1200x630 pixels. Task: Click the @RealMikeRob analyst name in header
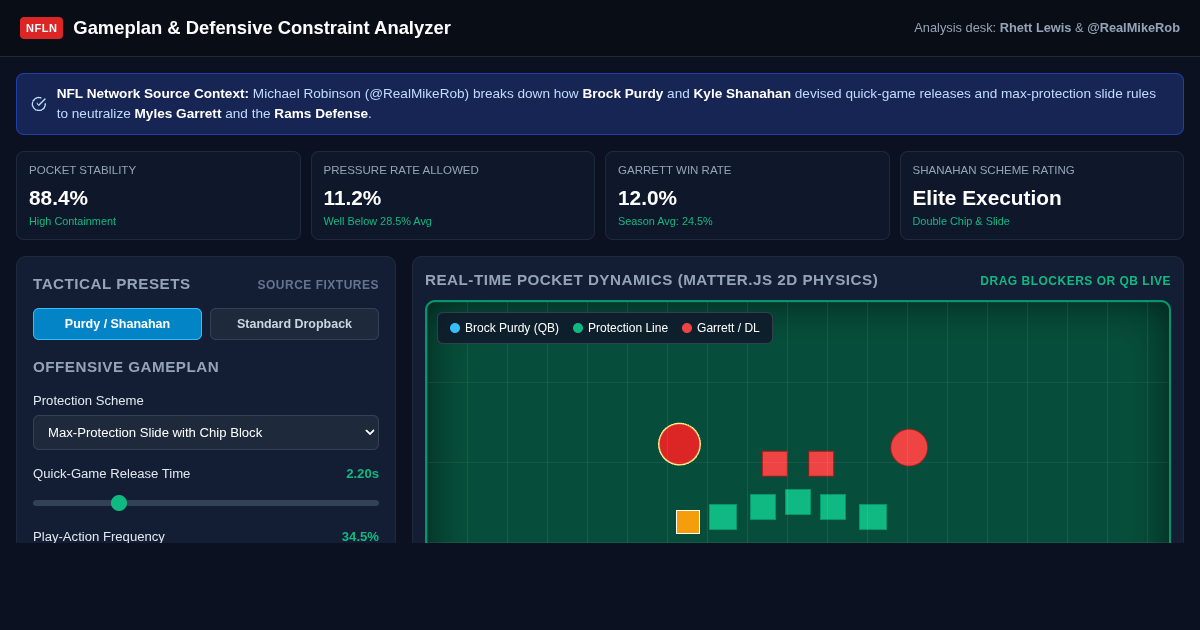pyautogui.click(x=1133, y=28)
